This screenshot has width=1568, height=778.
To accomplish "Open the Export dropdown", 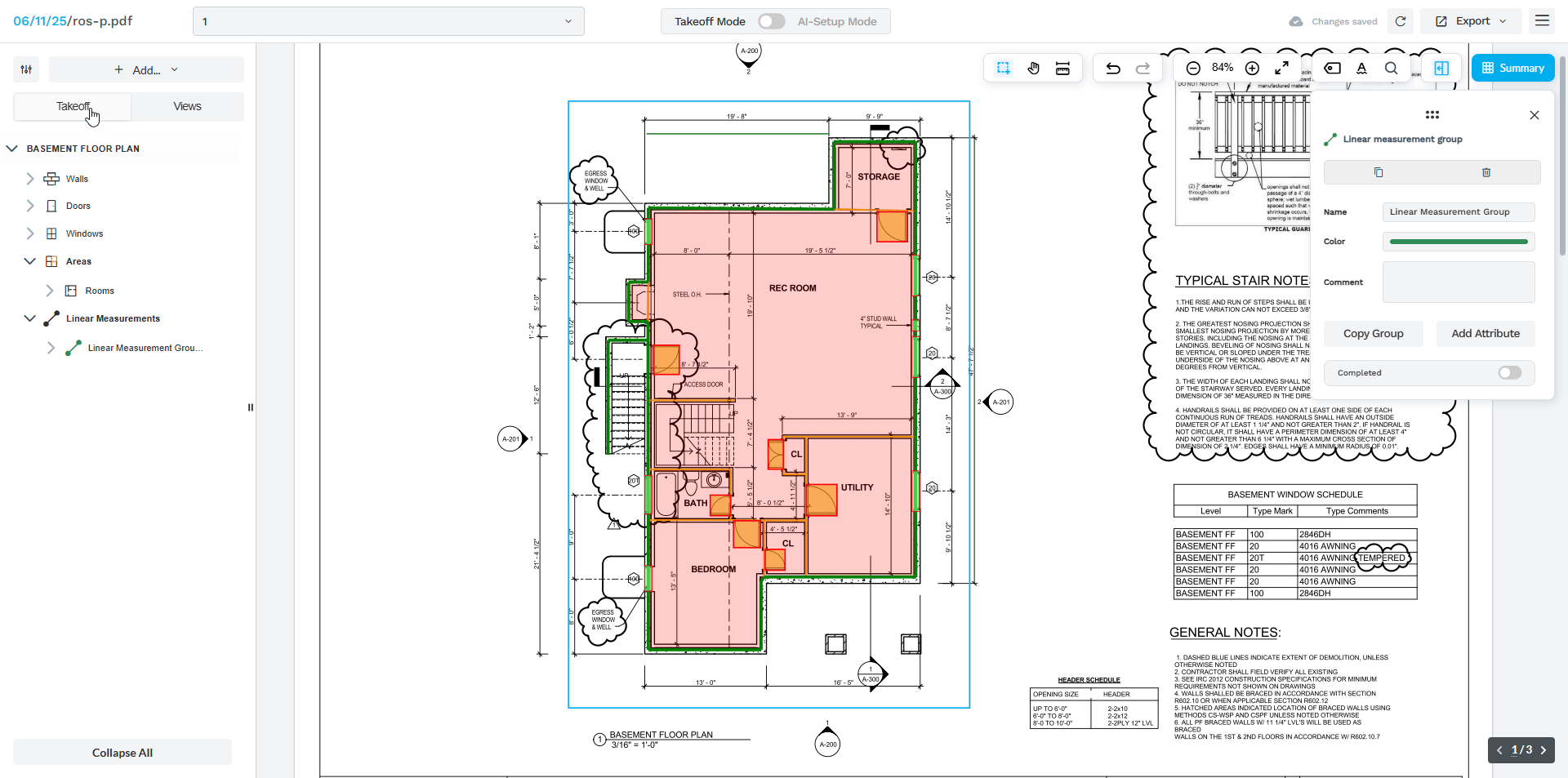I will (x=1471, y=21).
